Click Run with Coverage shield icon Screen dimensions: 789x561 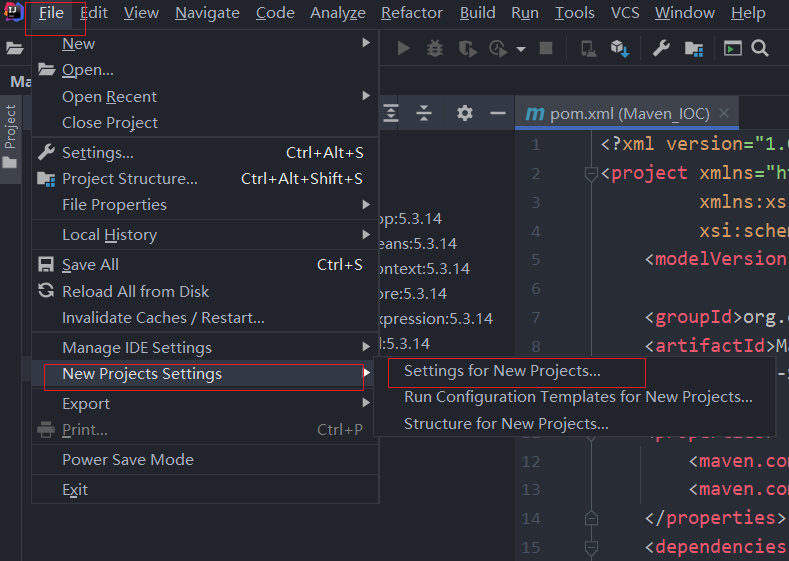pyautogui.click(x=467, y=49)
